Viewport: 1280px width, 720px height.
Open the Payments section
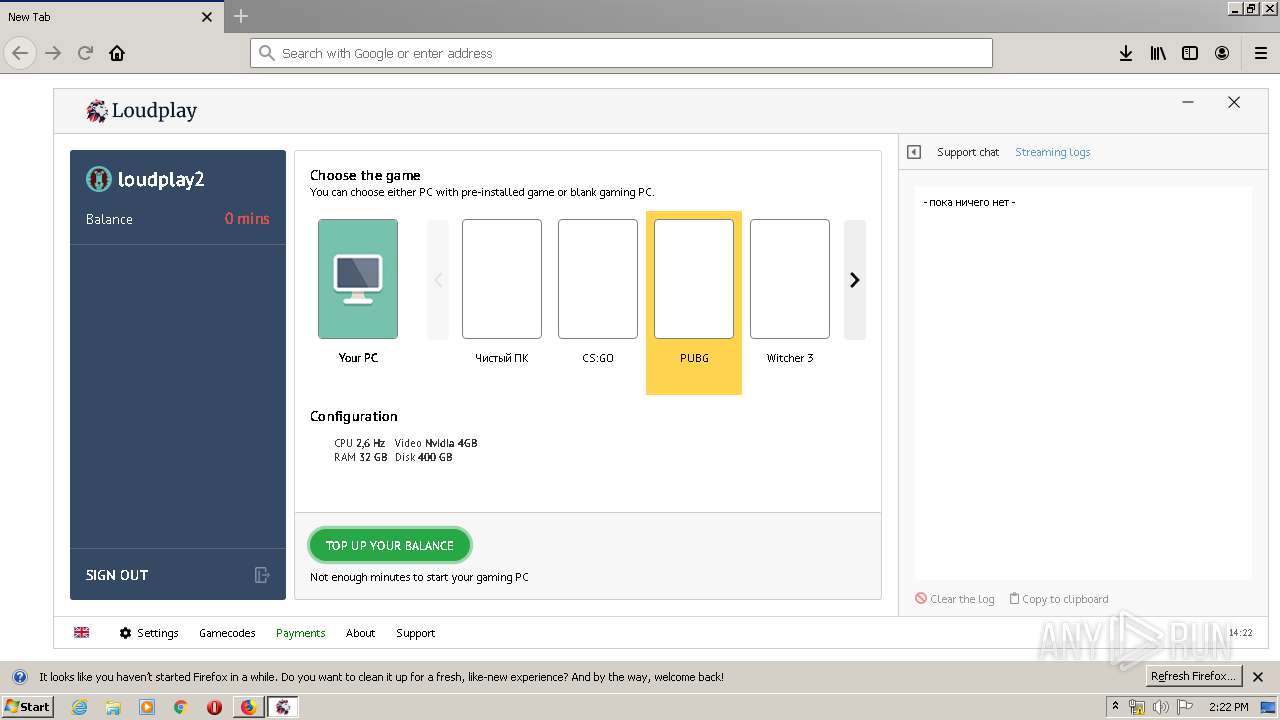pyautogui.click(x=301, y=633)
